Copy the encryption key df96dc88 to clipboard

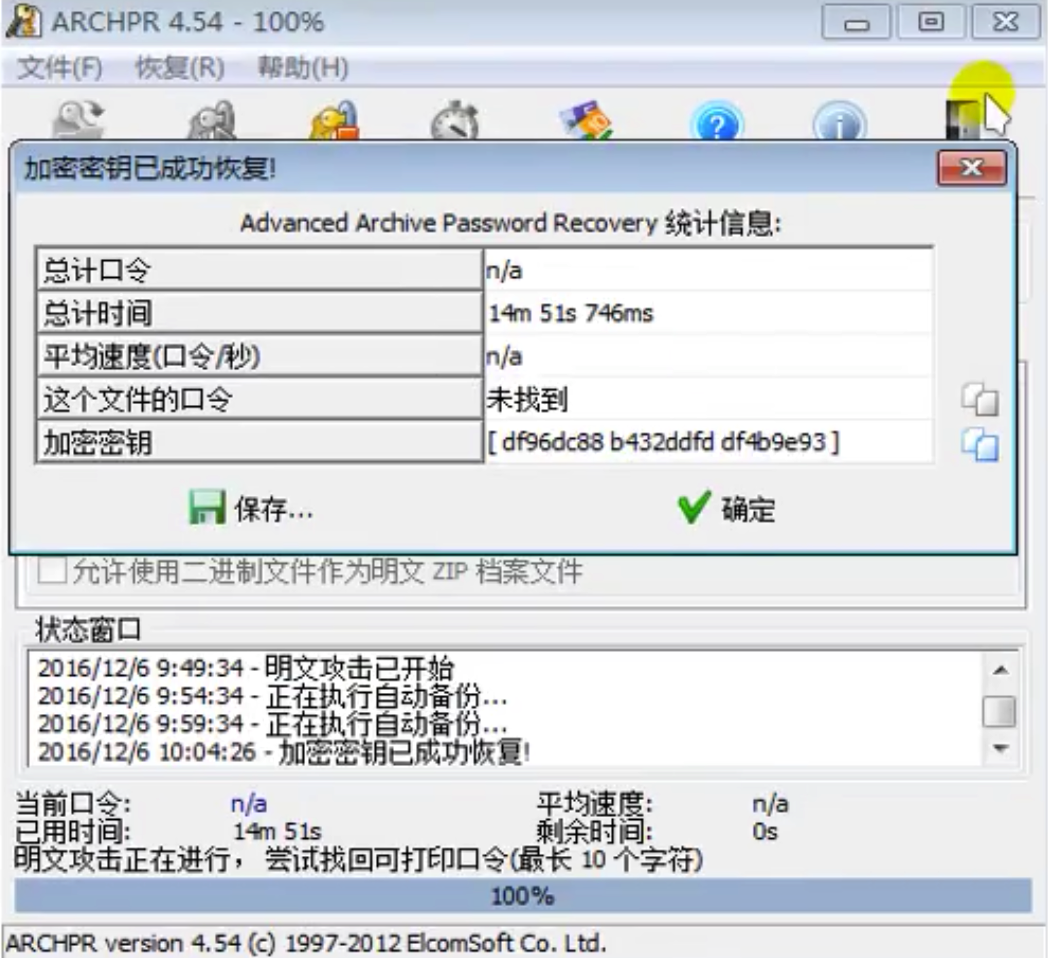coord(980,445)
